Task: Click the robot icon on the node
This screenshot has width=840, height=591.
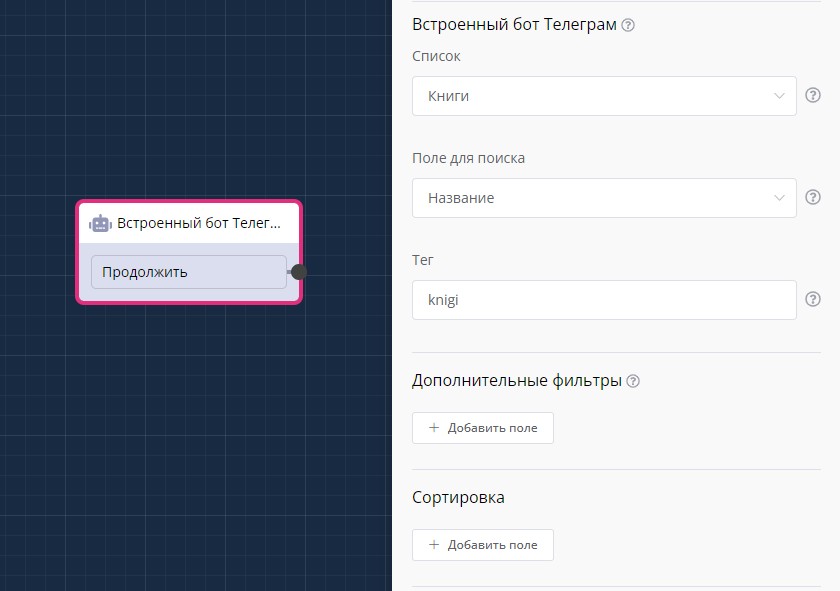Action: pyautogui.click(x=100, y=223)
